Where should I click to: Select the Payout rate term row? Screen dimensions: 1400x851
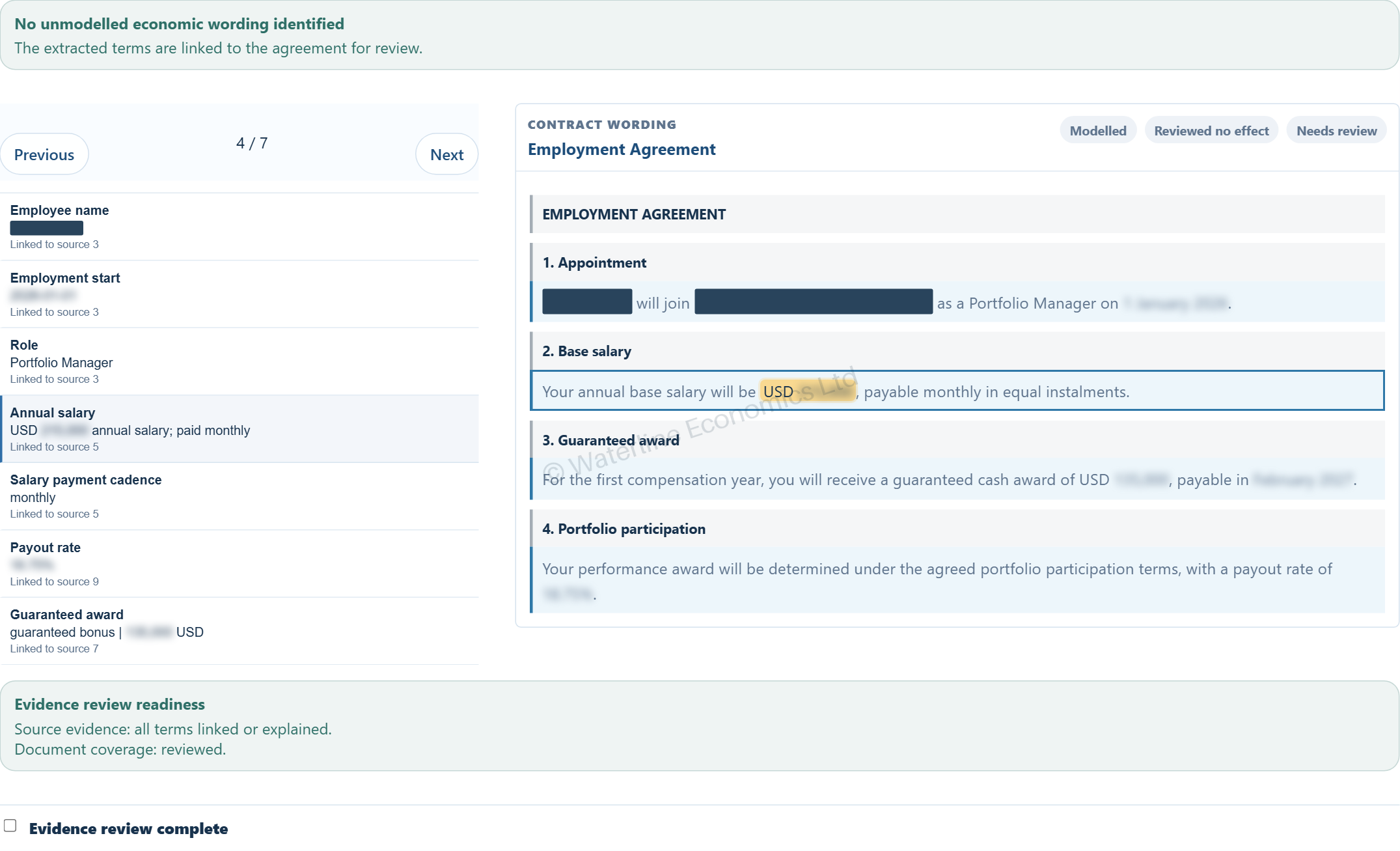click(x=240, y=564)
